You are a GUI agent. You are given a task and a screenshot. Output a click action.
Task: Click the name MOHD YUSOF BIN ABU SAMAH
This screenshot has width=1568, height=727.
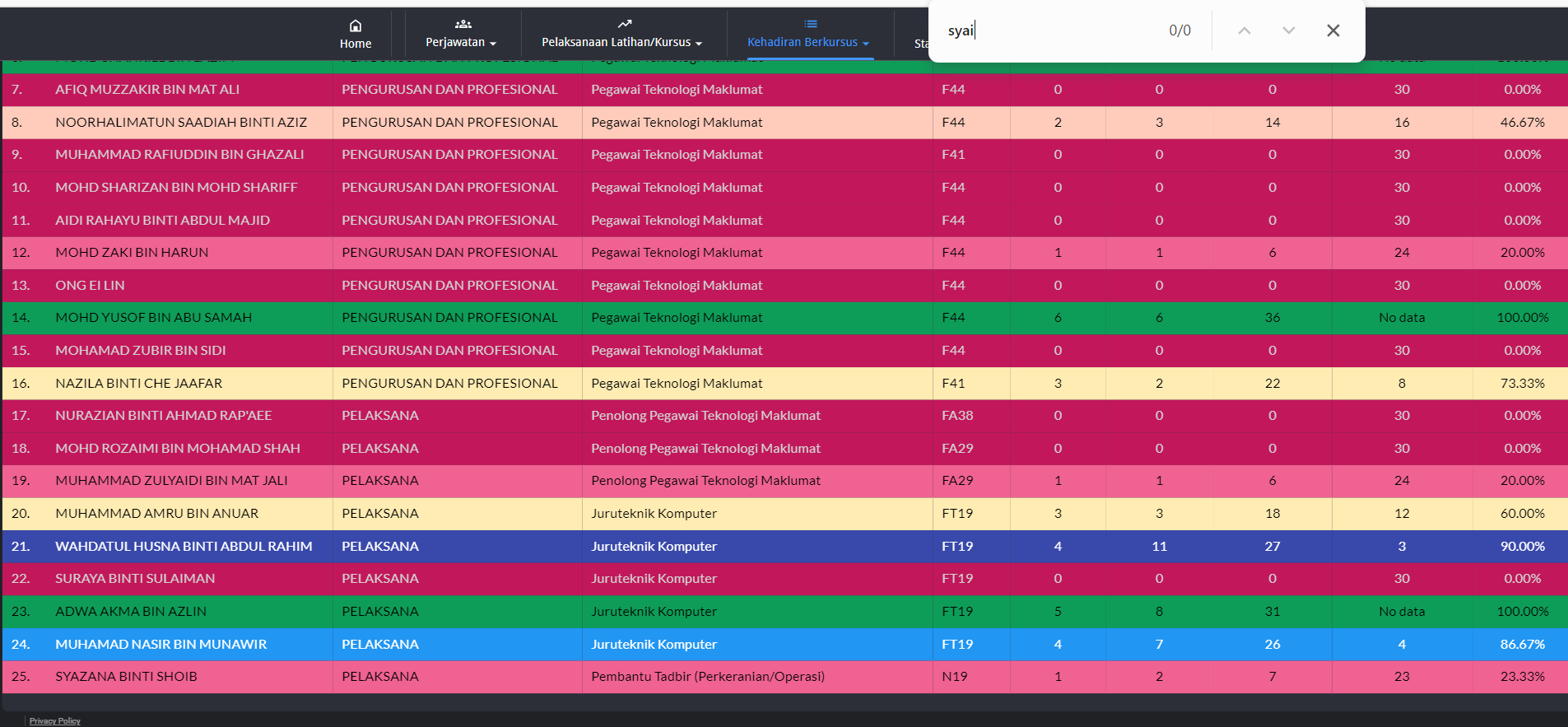coord(153,317)
